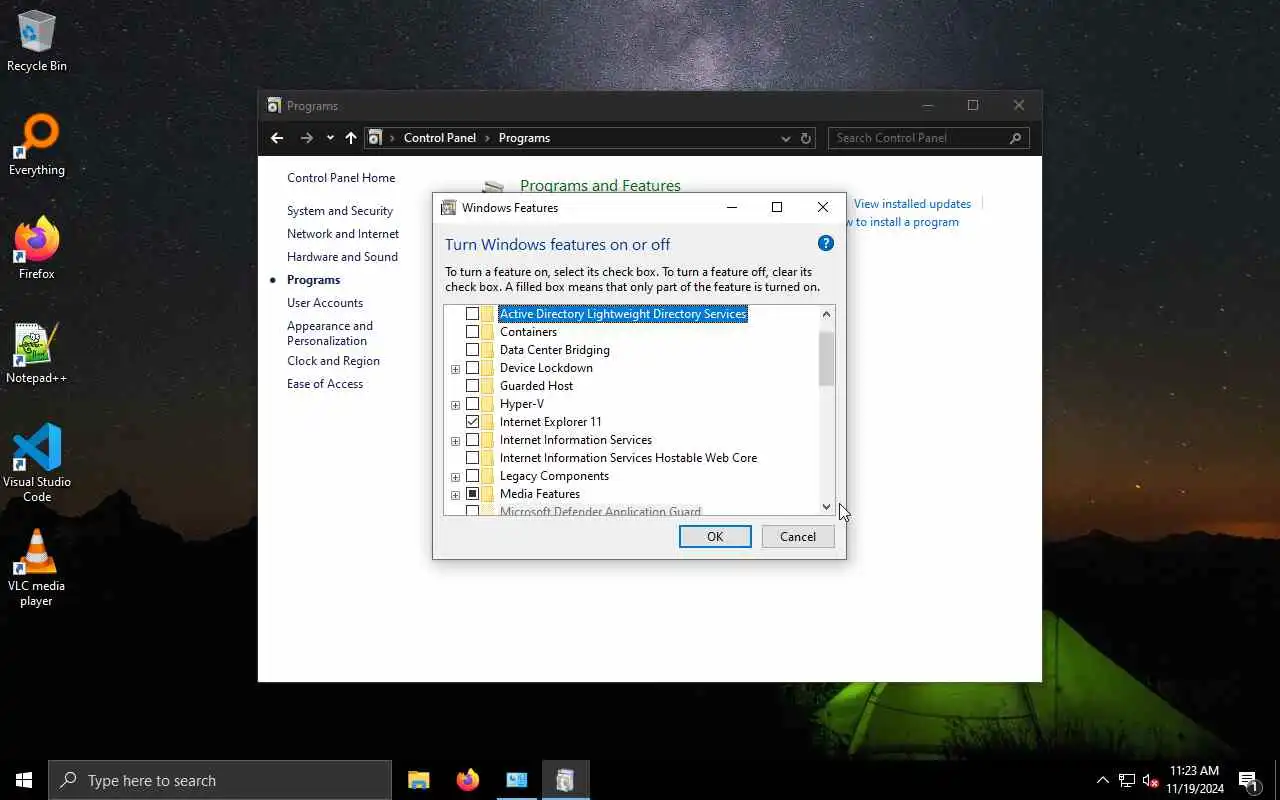Image resolution: width=1280 pixels, height=800 pixels.
Task: Open System and Security category
Action: (340, 211)
